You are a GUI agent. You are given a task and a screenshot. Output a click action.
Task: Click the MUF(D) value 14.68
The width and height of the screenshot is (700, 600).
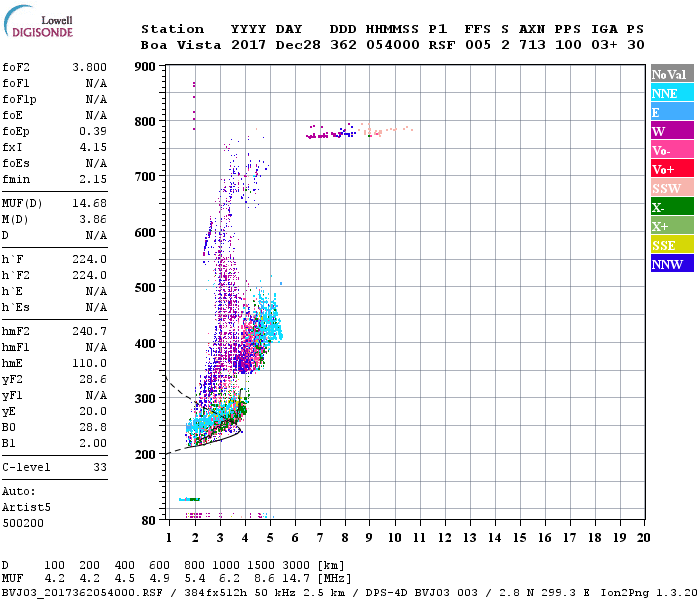pyautogui.click(x=89, y=203)
